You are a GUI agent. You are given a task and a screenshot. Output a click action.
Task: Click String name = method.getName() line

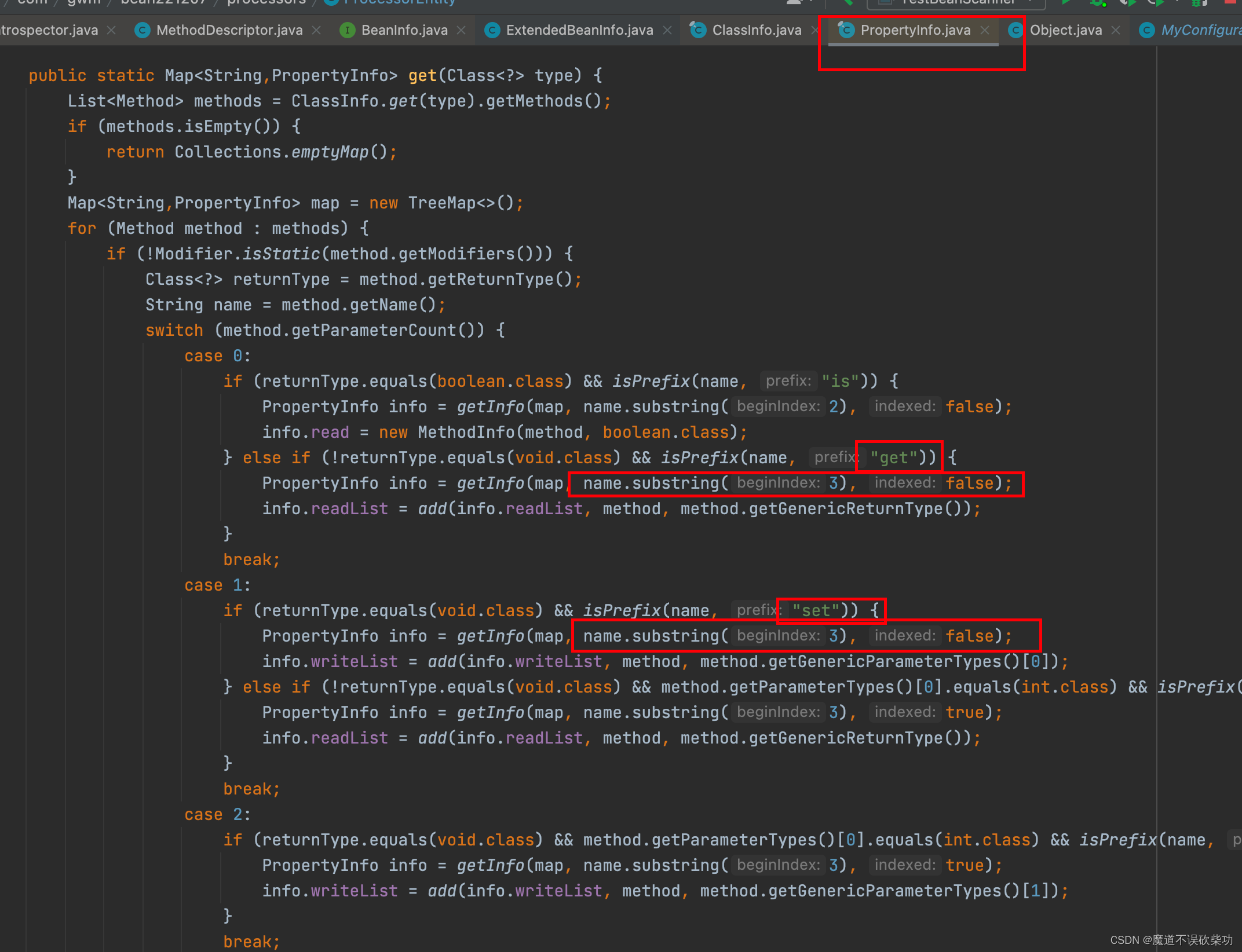click(x=295, y=305)
